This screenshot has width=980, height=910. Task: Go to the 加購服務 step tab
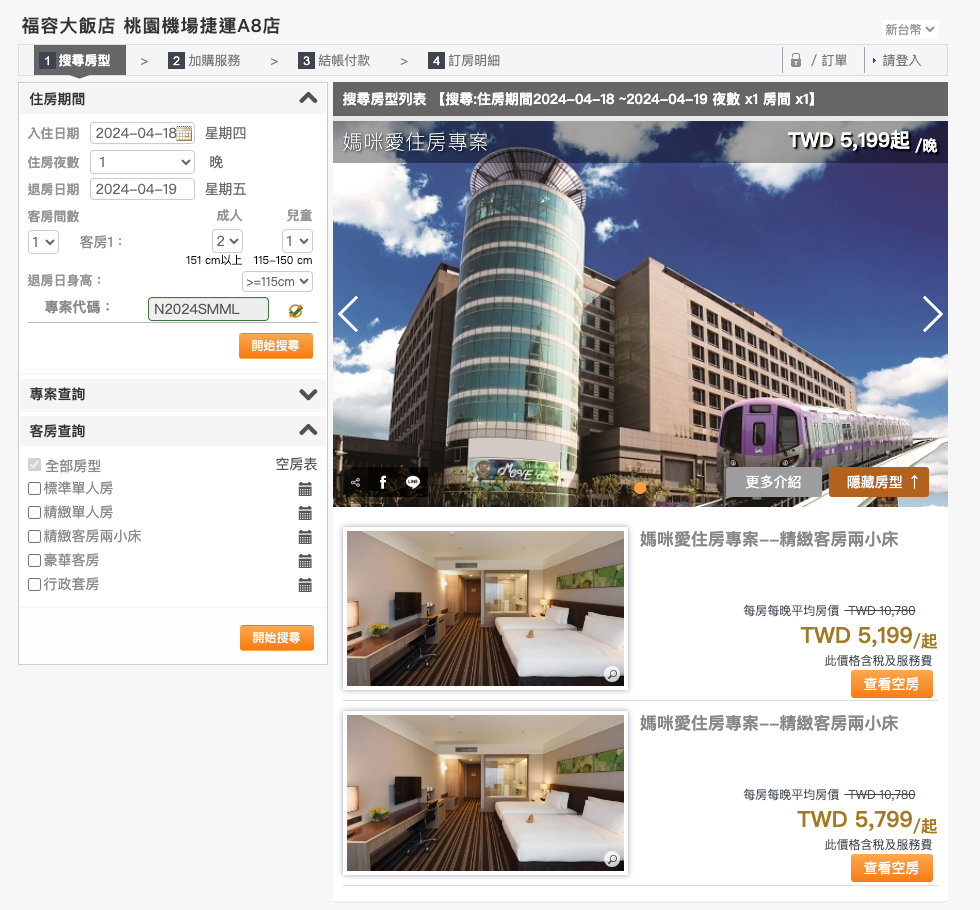point(205,61)
